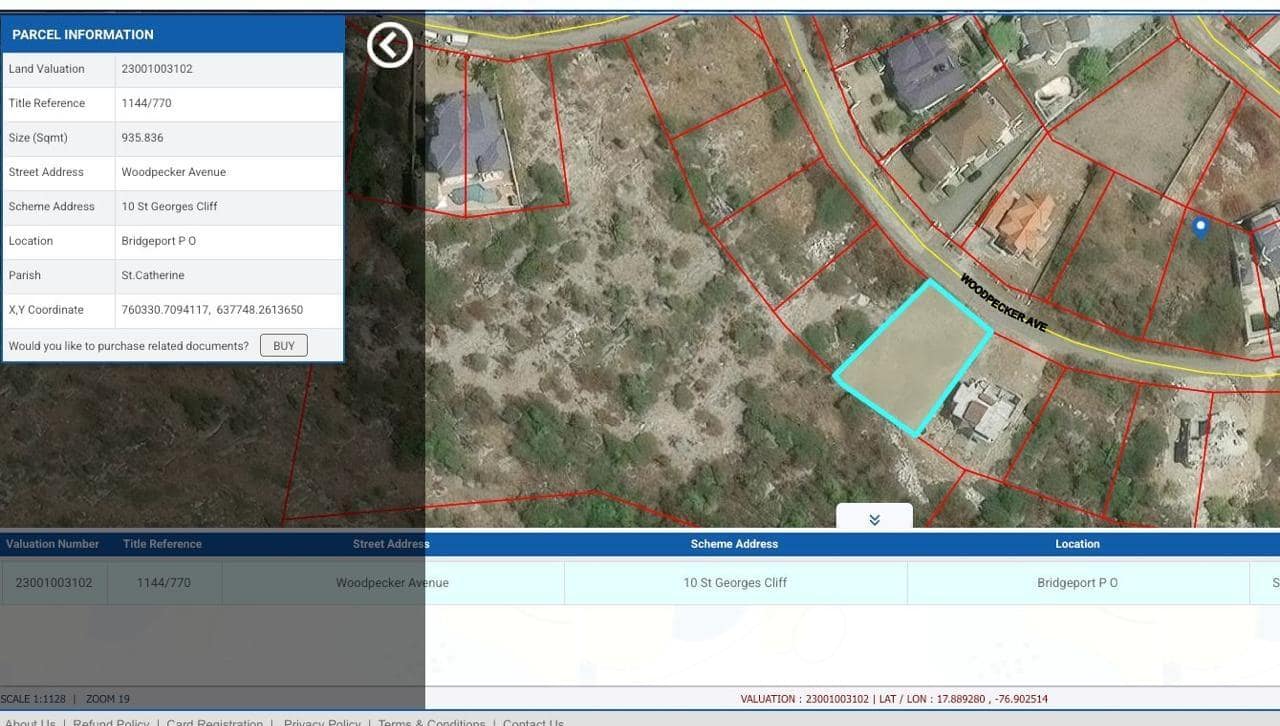This screenshot has width=1280, height=726.
Task: Open the Contact Us footer link
Action: pyautogui.click(x=533, y=722)
